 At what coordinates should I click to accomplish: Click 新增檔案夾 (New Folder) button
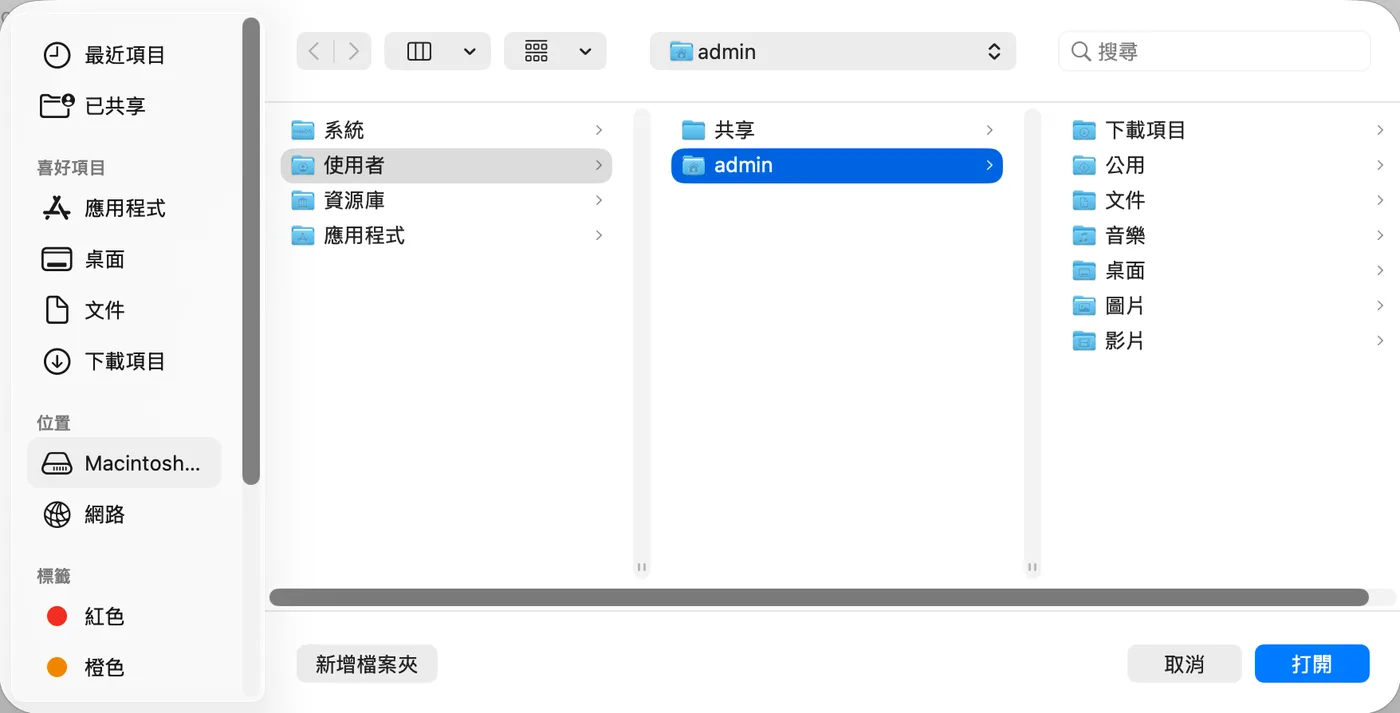tap(367, 664)
